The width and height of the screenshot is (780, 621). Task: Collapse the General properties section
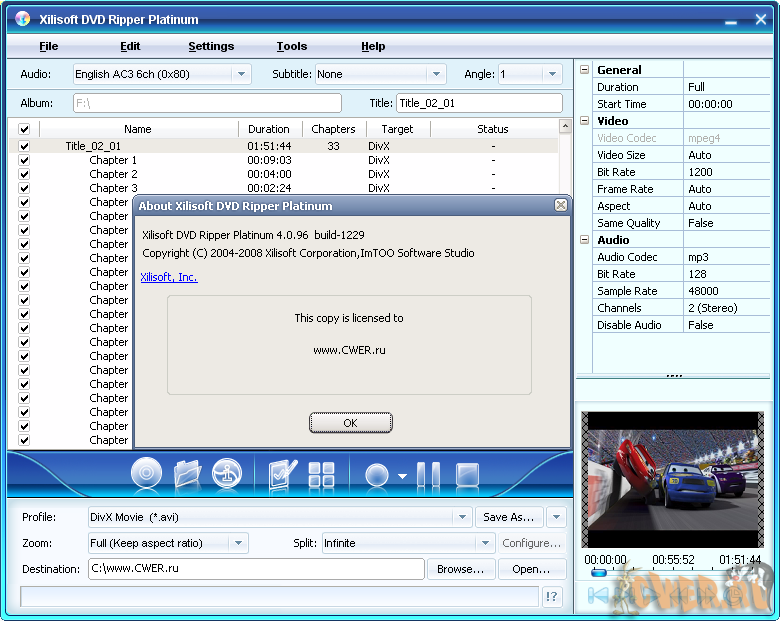(x=585, y=70)
